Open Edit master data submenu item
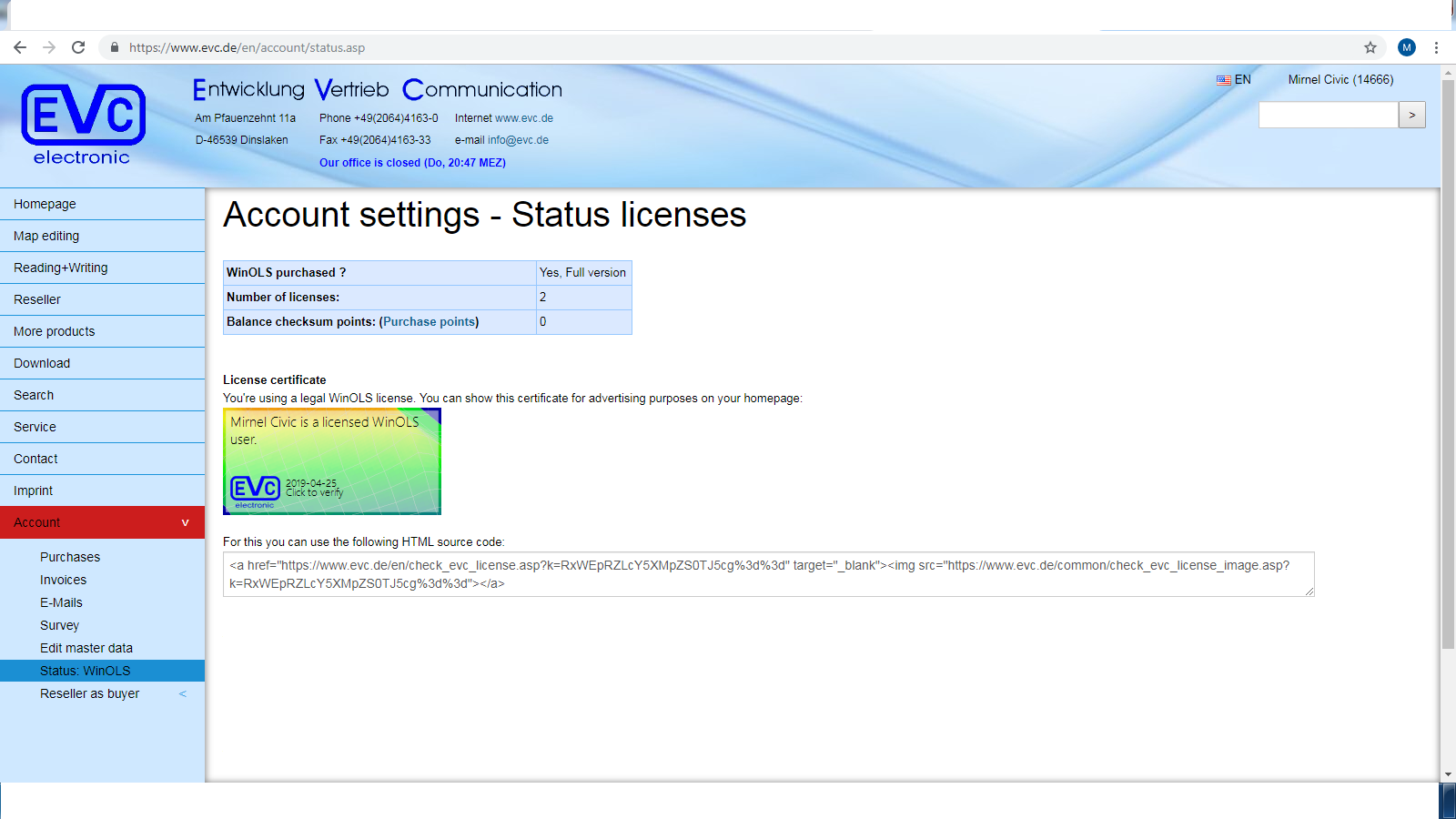This screenshot has height=819, width=1456. (86, 648)
